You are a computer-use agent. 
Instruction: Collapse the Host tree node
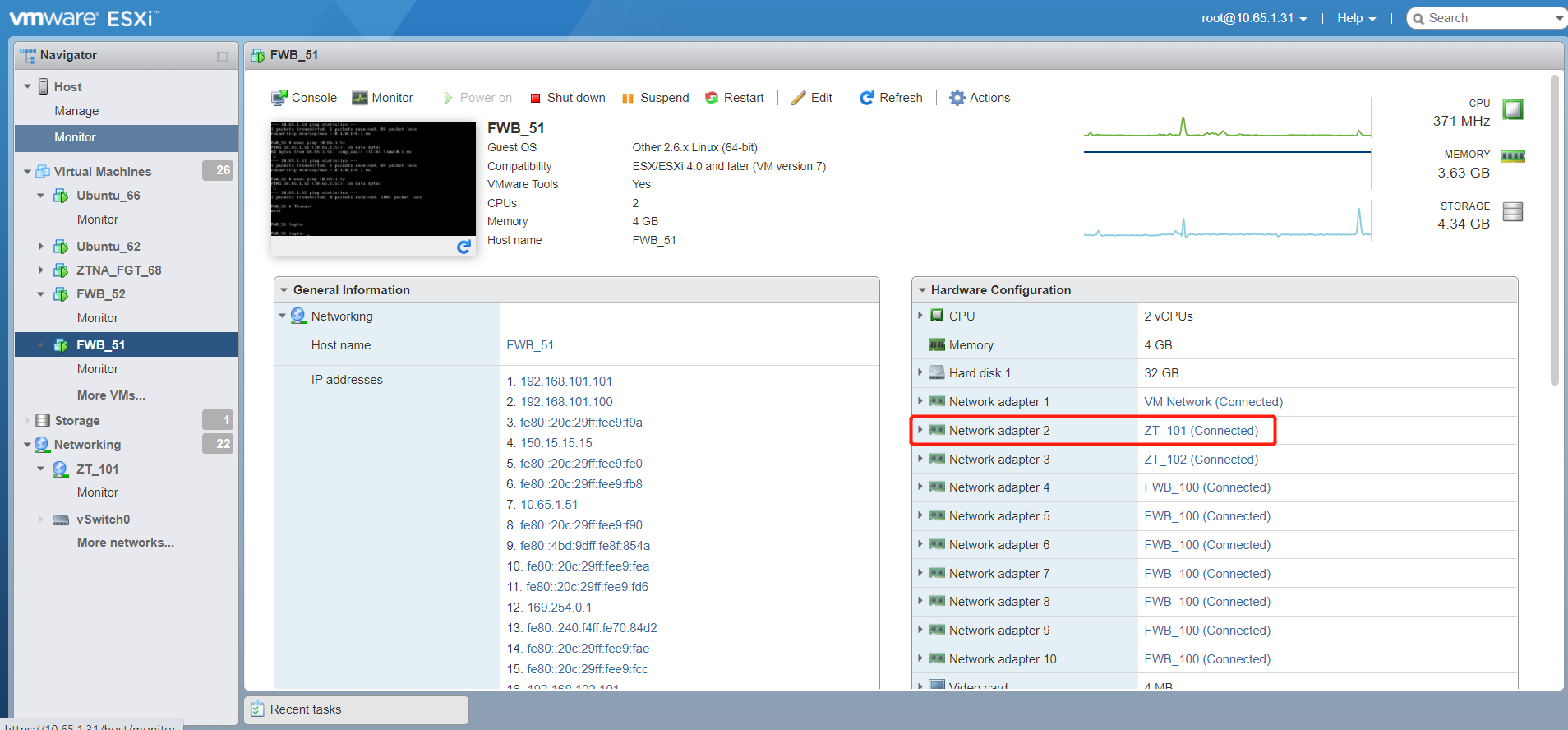pos(27,86)
